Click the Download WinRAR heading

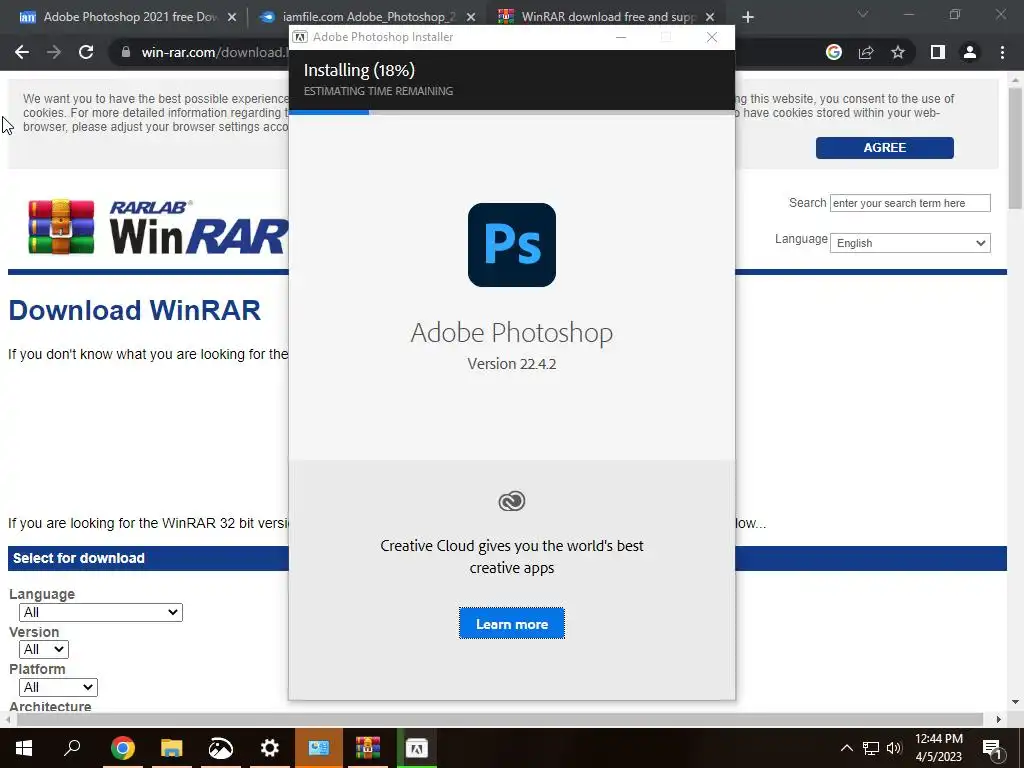tap(134, 311)
